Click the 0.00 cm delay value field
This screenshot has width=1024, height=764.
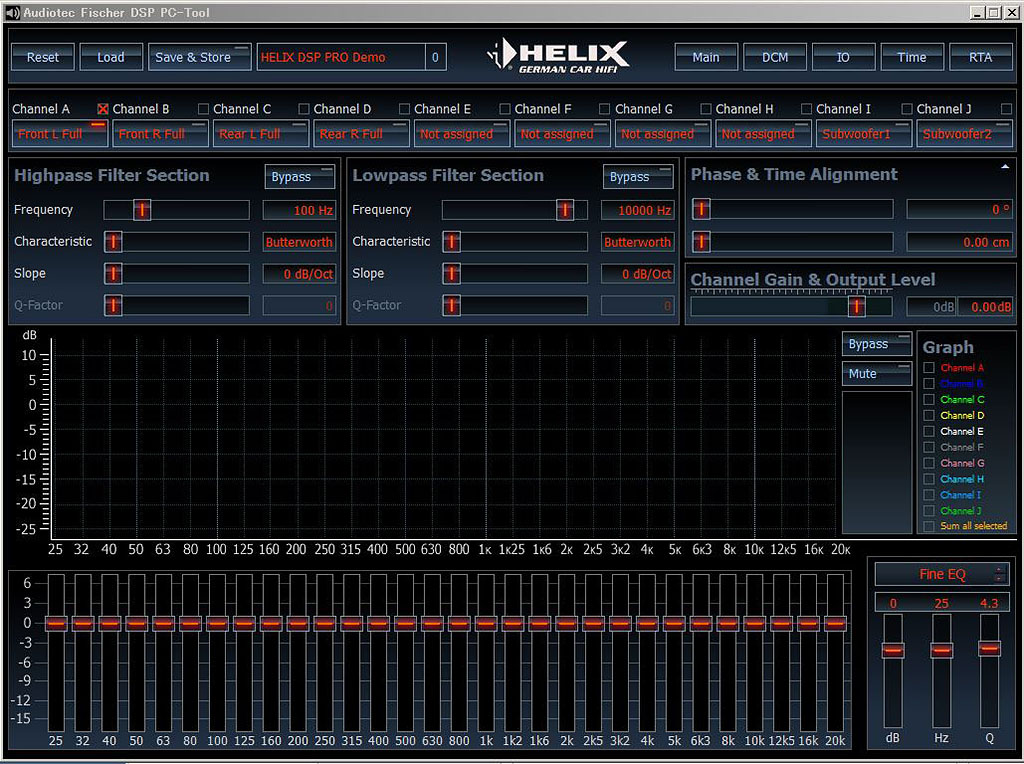coord(960,242)
